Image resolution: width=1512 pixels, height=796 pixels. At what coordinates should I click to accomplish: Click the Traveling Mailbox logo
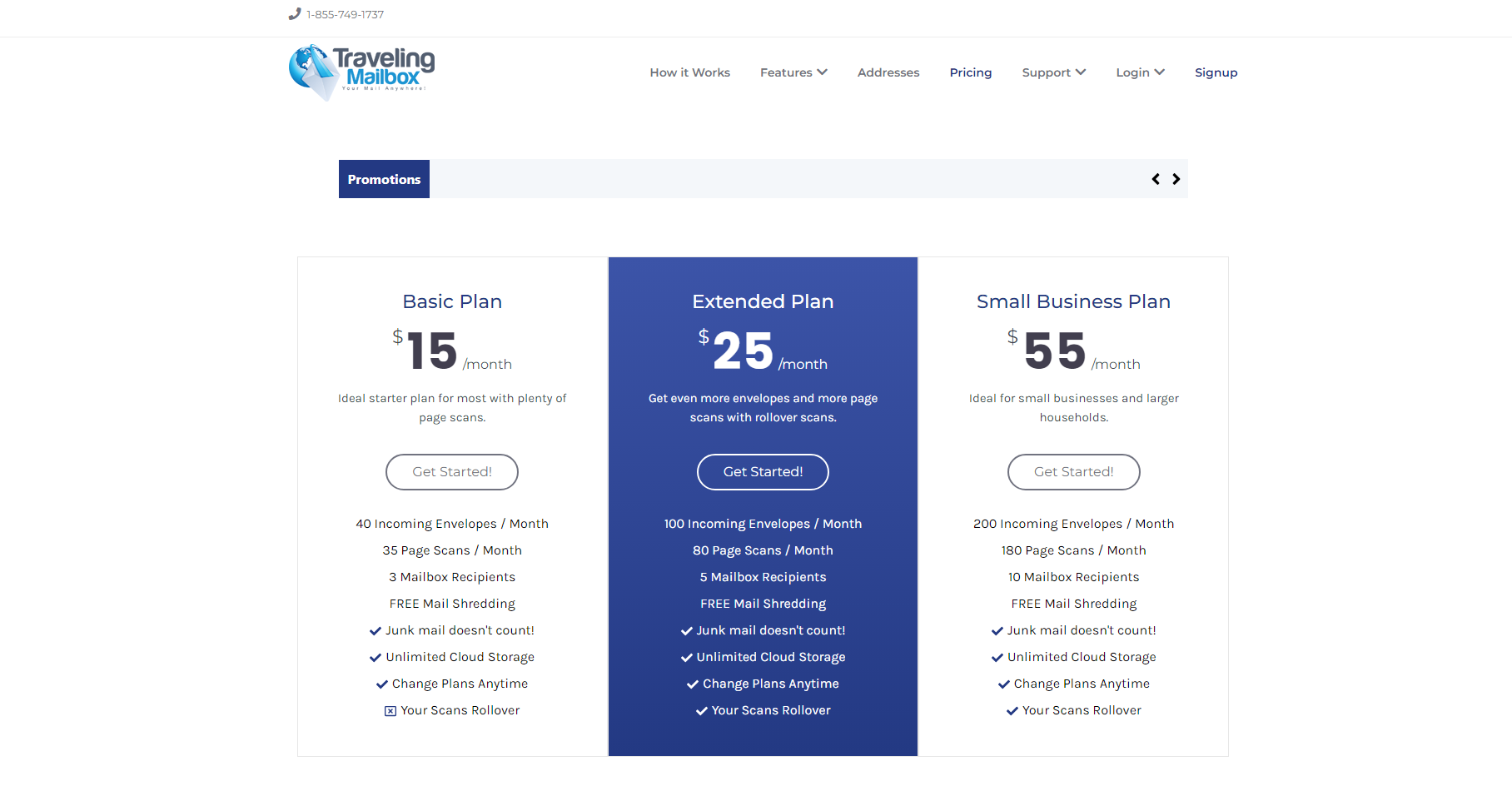point(361,72)
